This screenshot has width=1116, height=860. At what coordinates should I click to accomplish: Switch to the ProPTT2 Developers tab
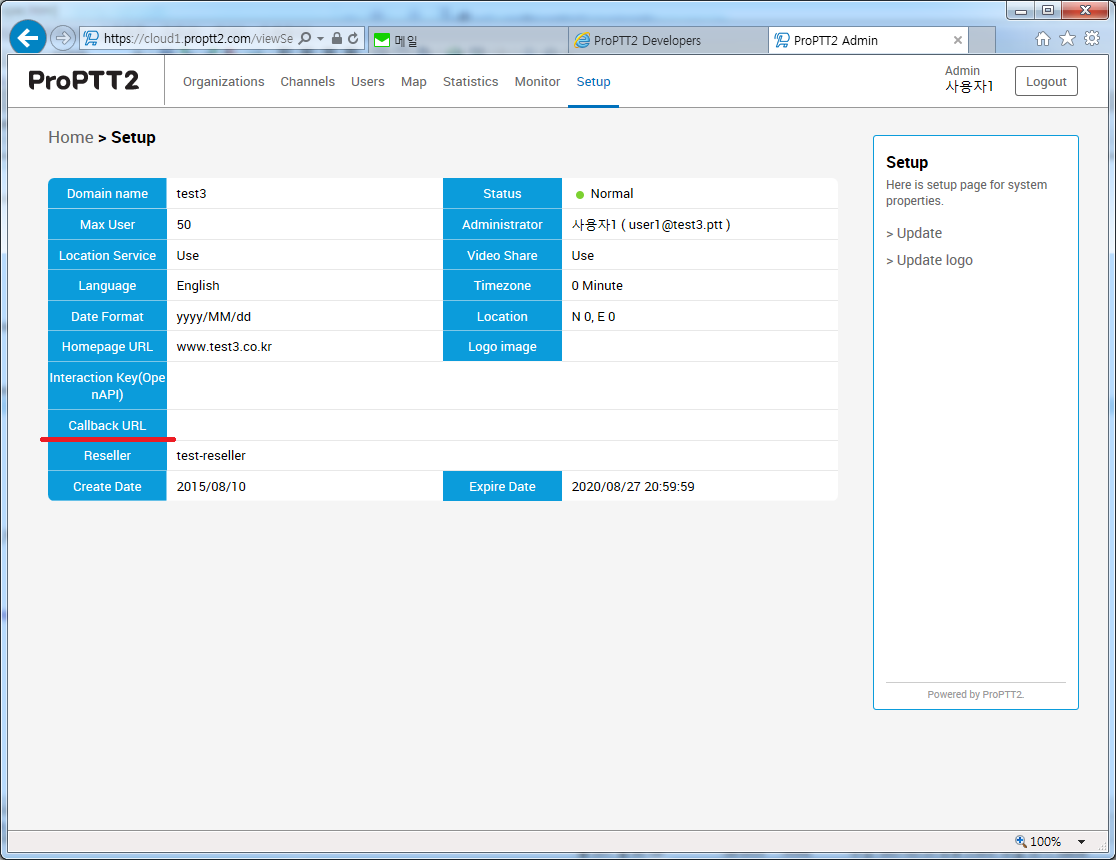(647, 40)
